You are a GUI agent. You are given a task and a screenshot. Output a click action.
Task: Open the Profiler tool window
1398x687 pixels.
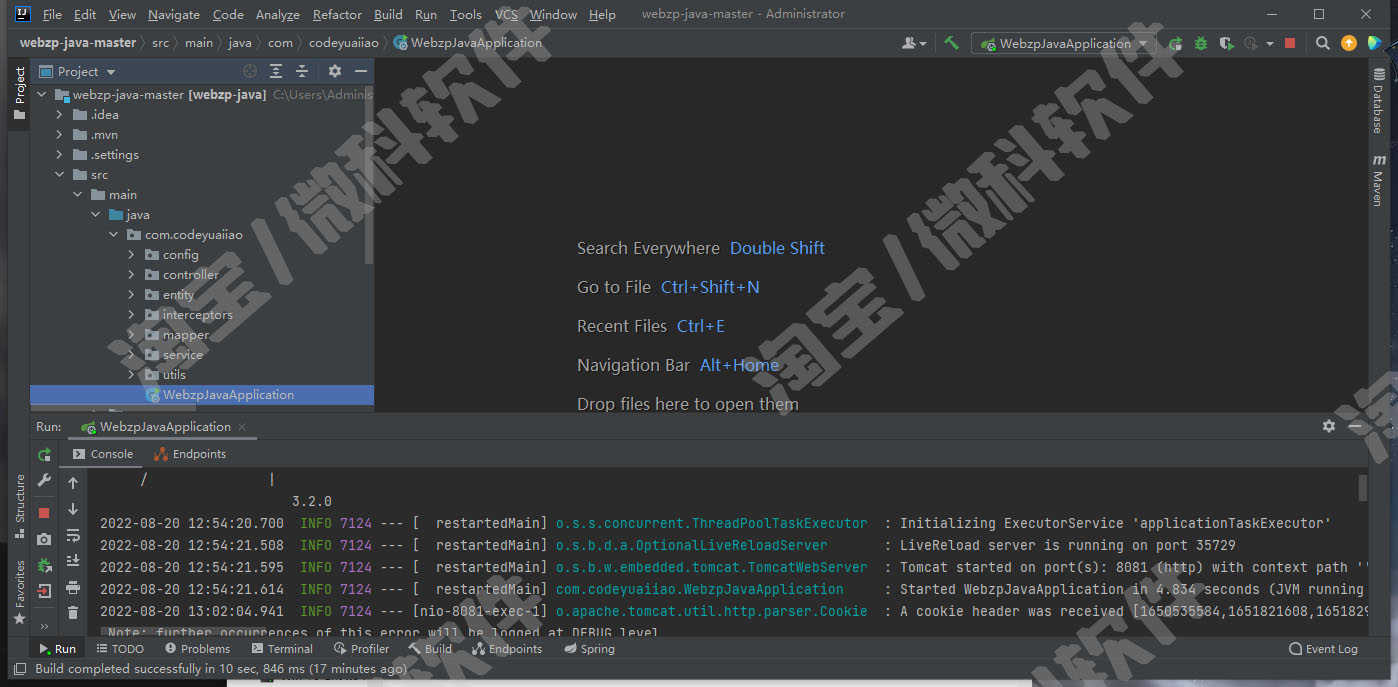point(360,649)
